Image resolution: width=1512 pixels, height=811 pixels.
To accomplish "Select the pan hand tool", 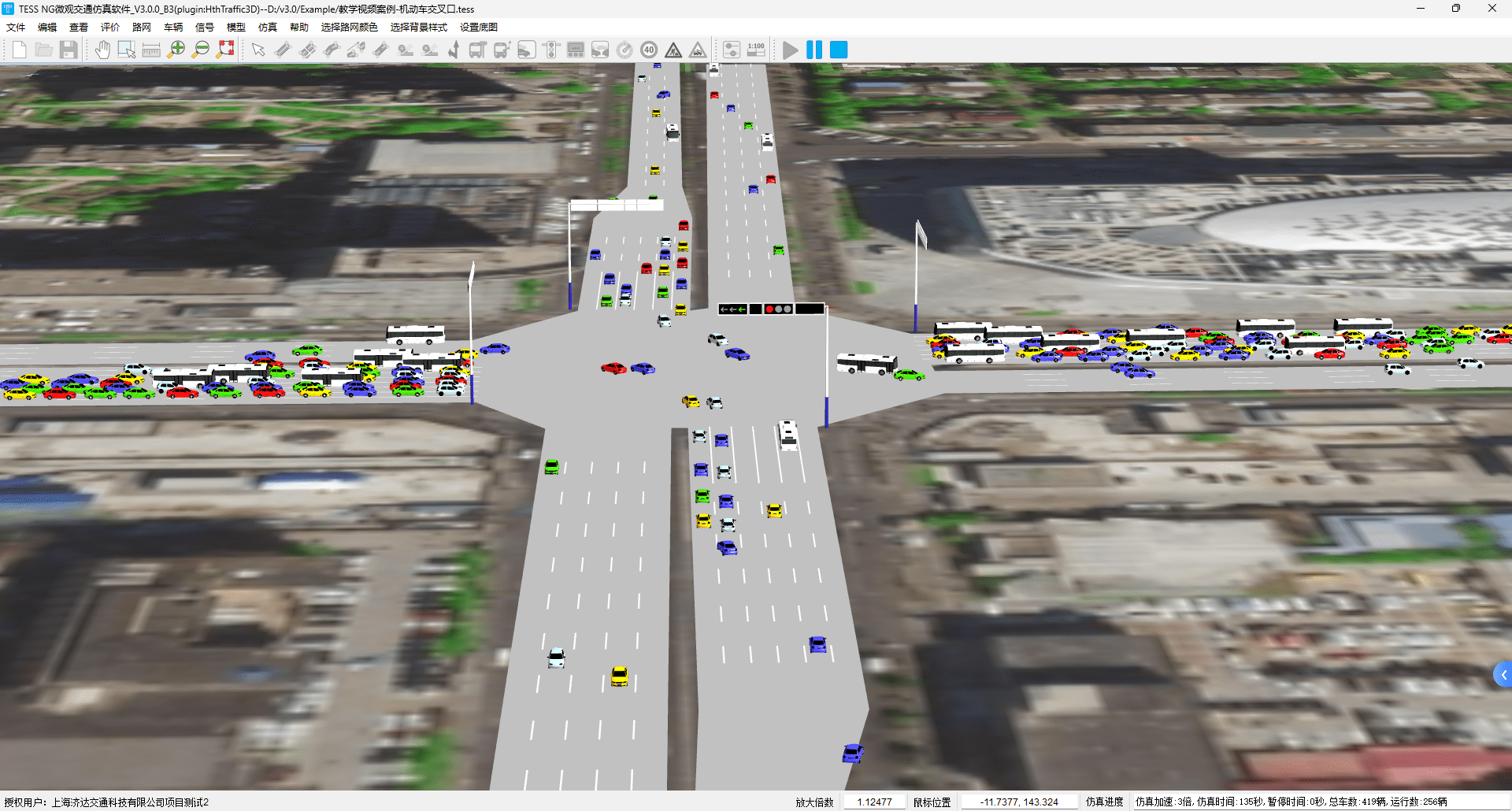I will click(x=102, y=50).
